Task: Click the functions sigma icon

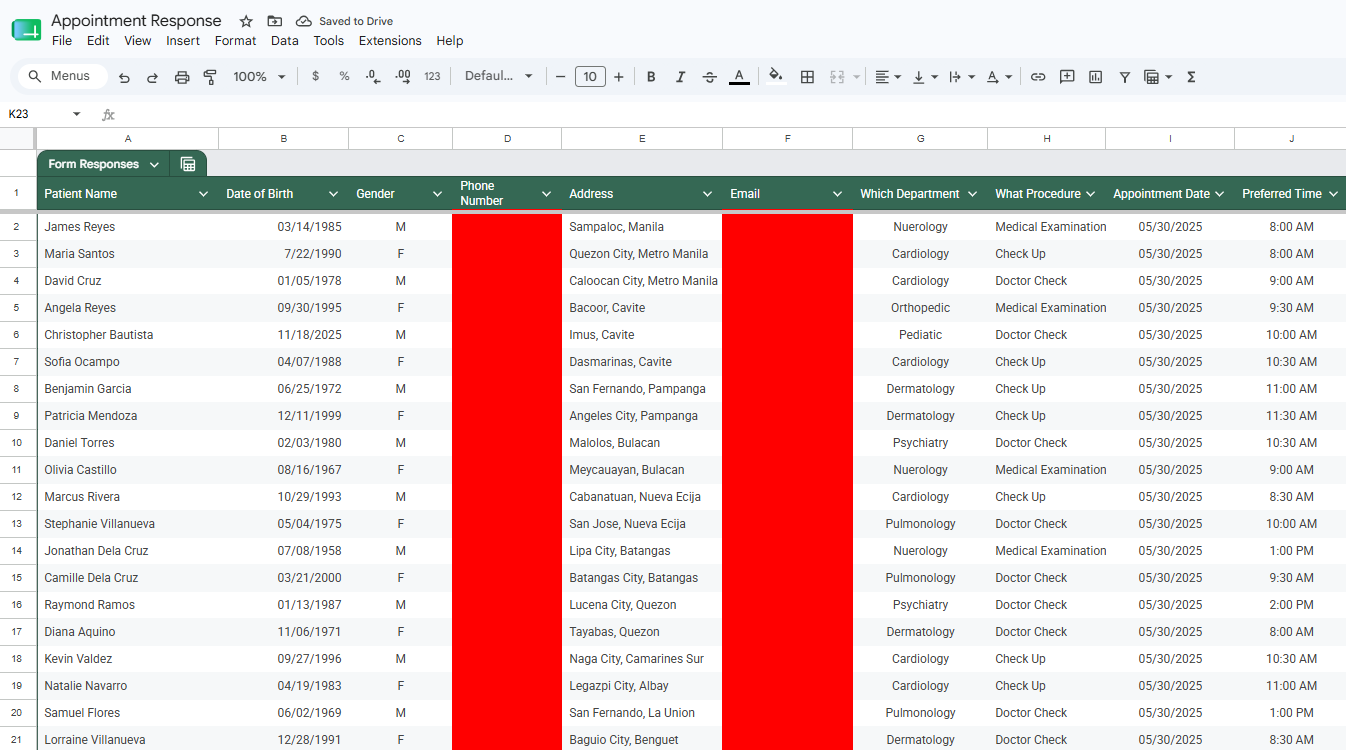Action: pyautogui.click(x=1191, y=77)
